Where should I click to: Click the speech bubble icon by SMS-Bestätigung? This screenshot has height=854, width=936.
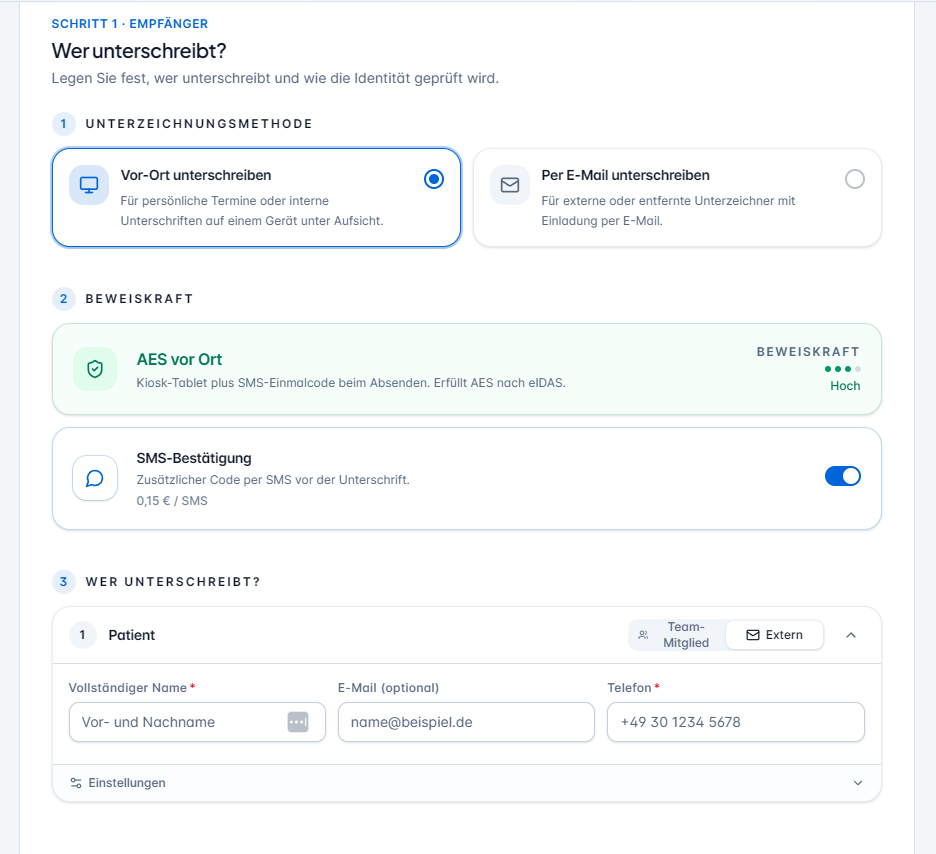[95, 478]
